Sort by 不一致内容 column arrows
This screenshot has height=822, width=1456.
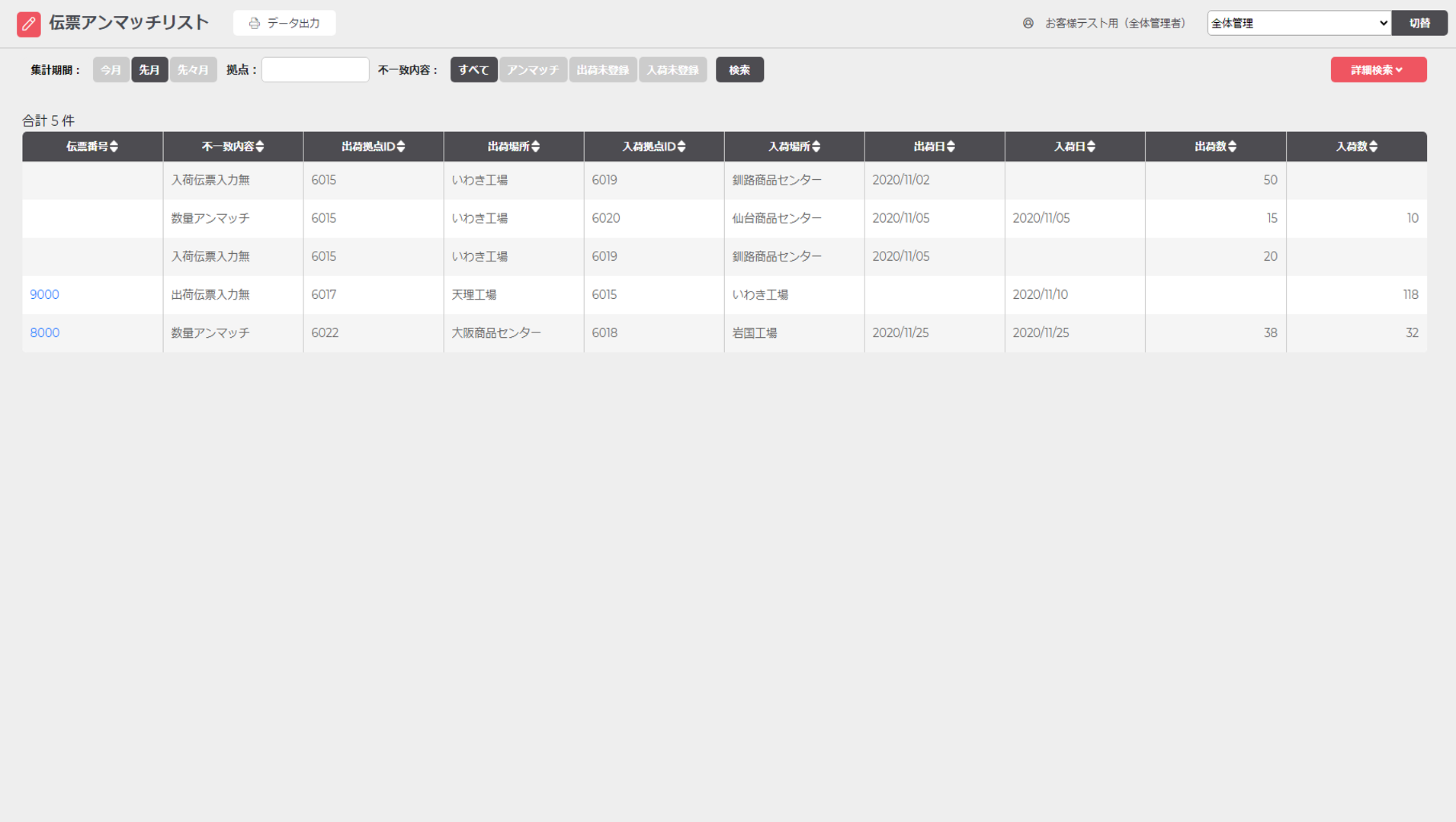point(260,146)
